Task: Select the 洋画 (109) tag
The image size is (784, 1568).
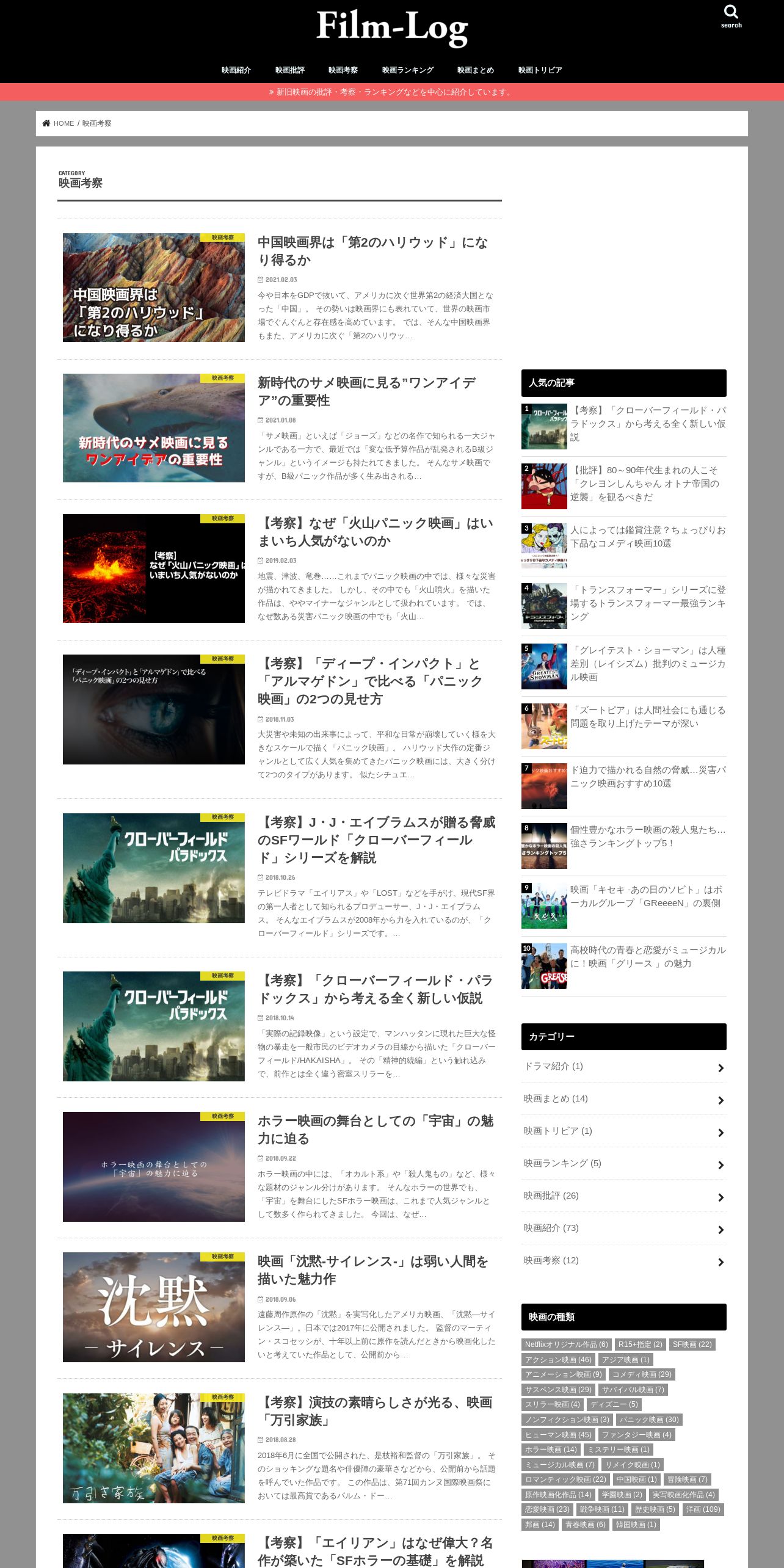Action: 703,1509
